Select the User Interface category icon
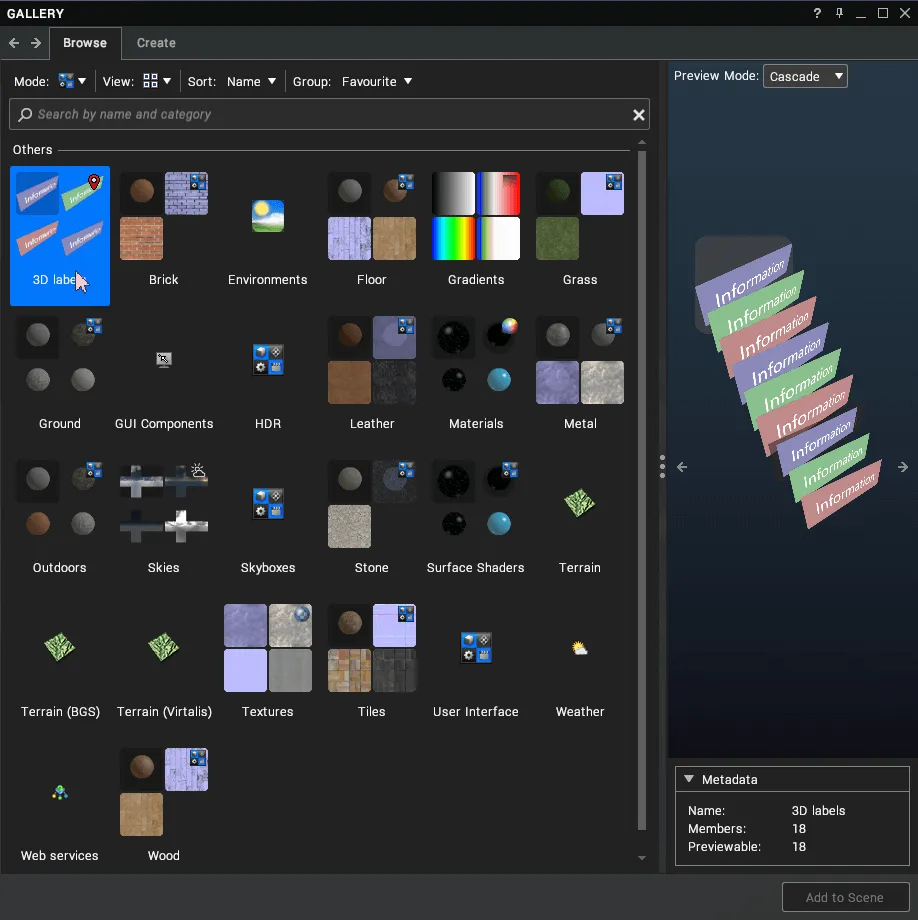The image size is (918, 920). click(x=475, y=648)
